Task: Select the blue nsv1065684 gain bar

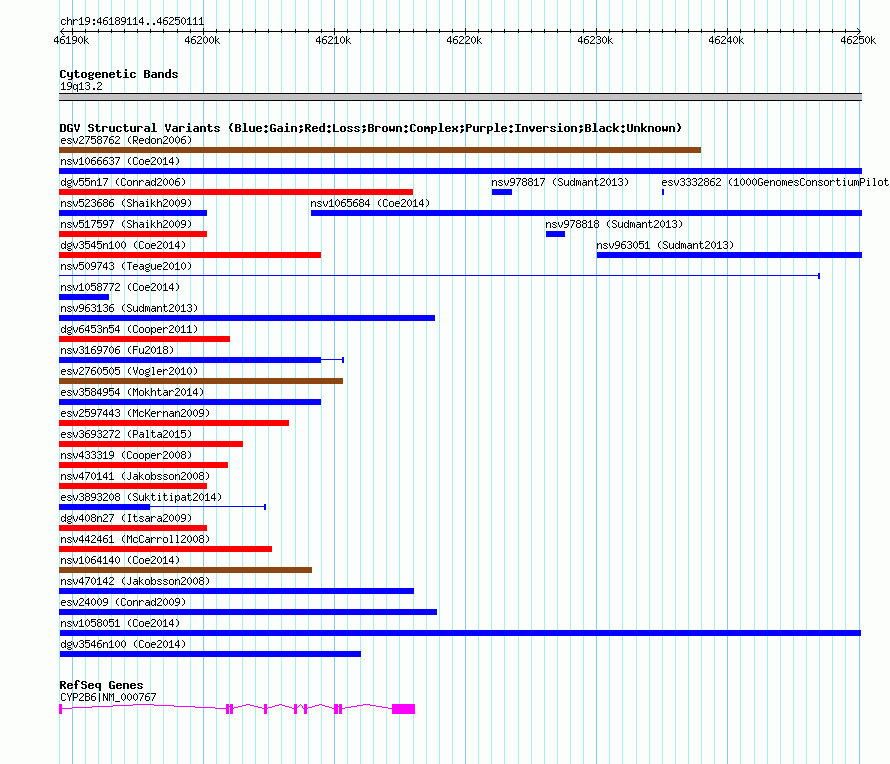Action: point(586,213)
